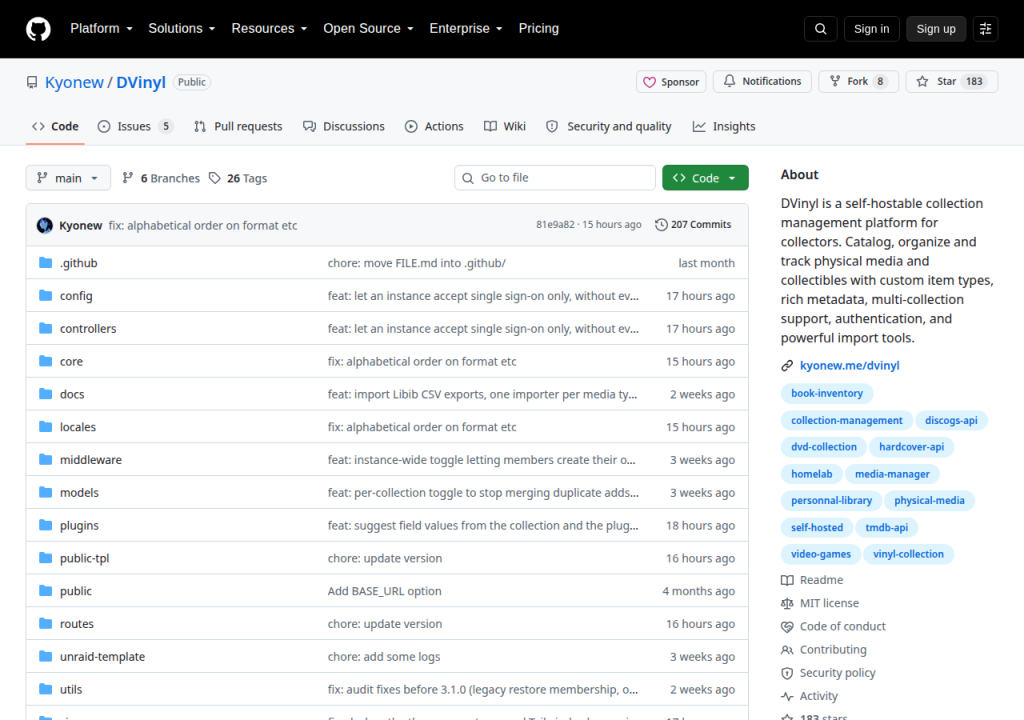Click the folder icon for core
Image resolution: width=1024 pixels, height=720 pixels.
click(x=45, y=361)
